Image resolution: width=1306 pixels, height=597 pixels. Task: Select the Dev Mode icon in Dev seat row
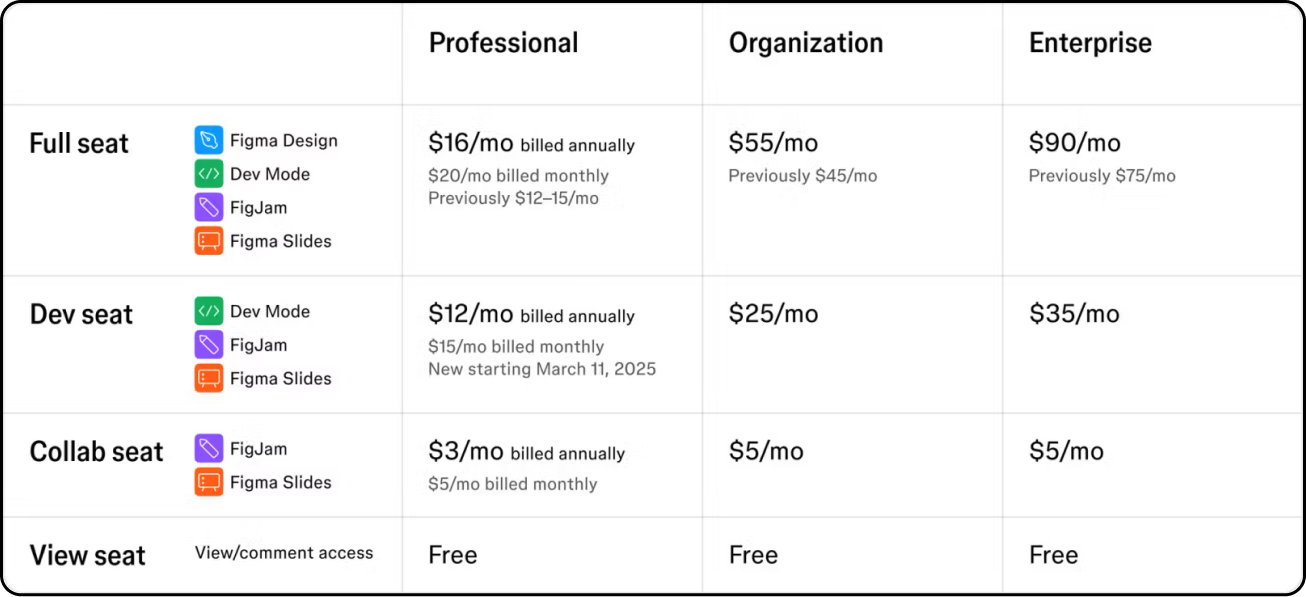point(208,312)
